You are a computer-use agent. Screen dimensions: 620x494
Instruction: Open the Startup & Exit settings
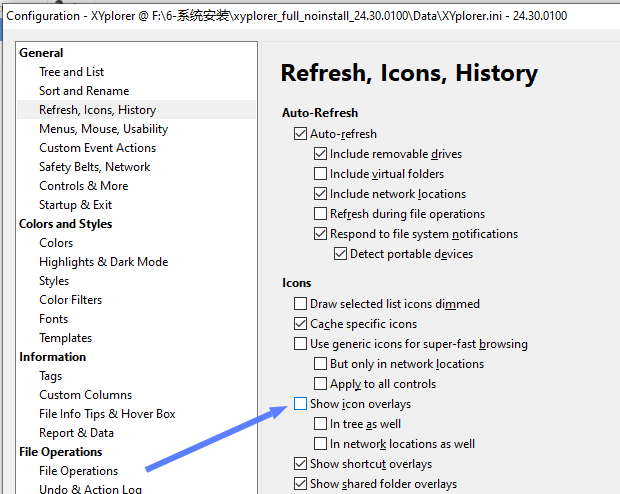click(75, 205)
